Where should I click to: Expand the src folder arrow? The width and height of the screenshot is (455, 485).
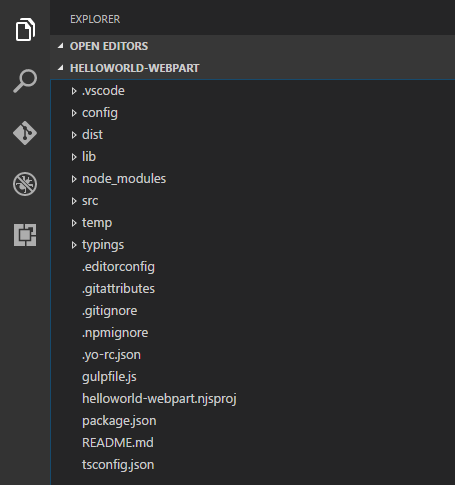pyautogui.click(x=74, y=201)
